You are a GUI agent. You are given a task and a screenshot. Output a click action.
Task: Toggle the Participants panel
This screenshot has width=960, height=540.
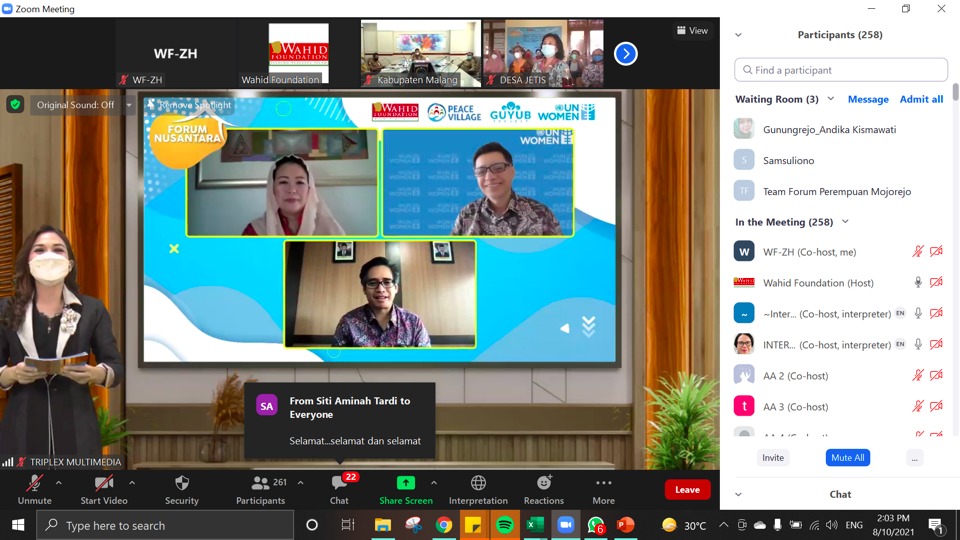coord(260,484)
